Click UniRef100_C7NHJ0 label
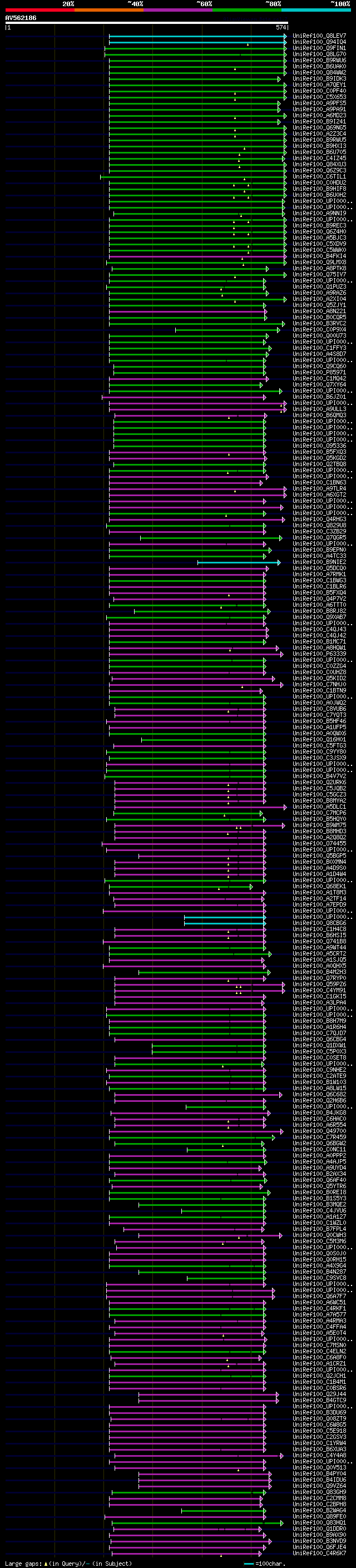Viewport: 356px width, 1568px height. click(x=319, y=684)
